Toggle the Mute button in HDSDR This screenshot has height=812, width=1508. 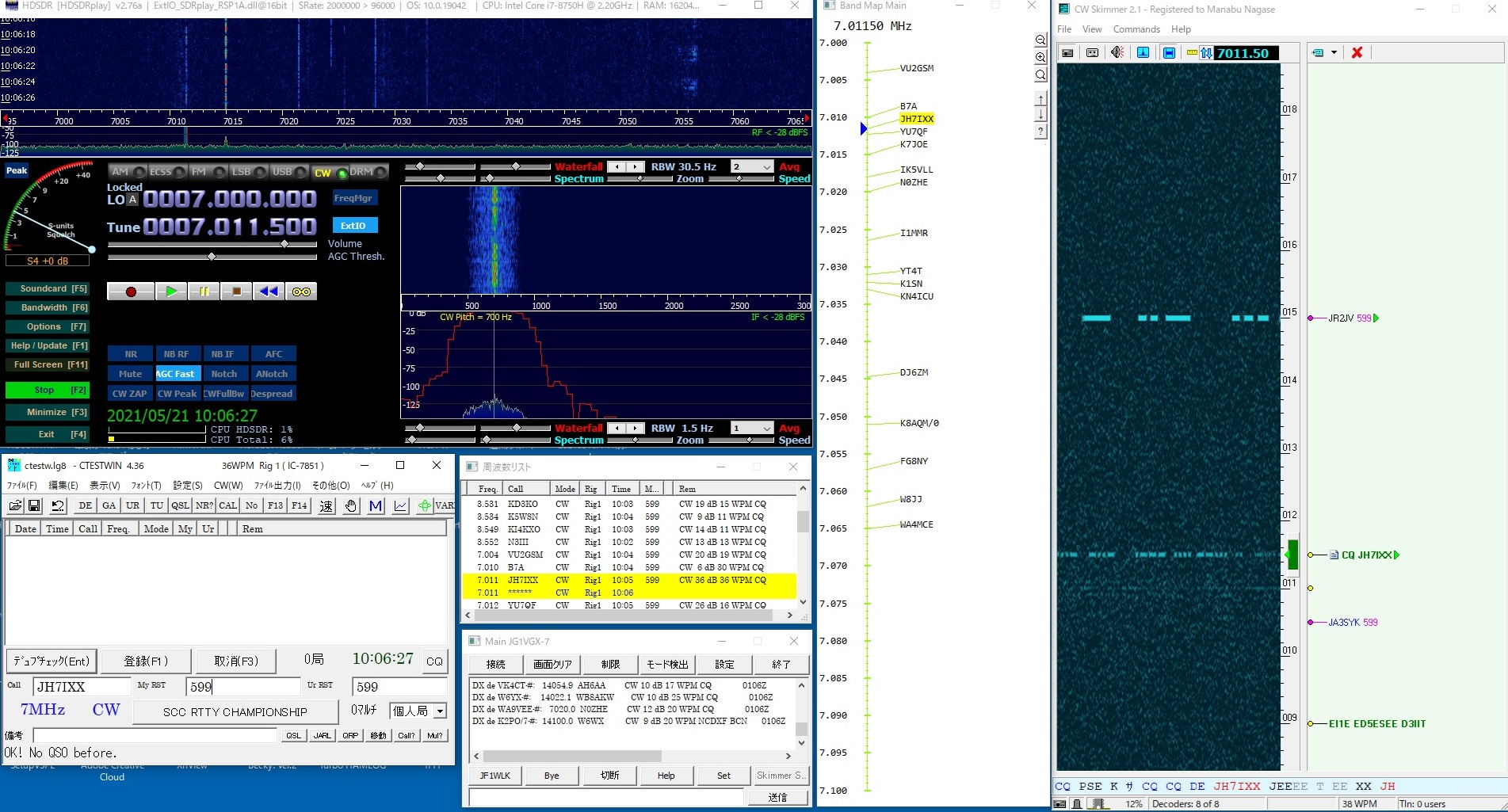coord(132,374)
